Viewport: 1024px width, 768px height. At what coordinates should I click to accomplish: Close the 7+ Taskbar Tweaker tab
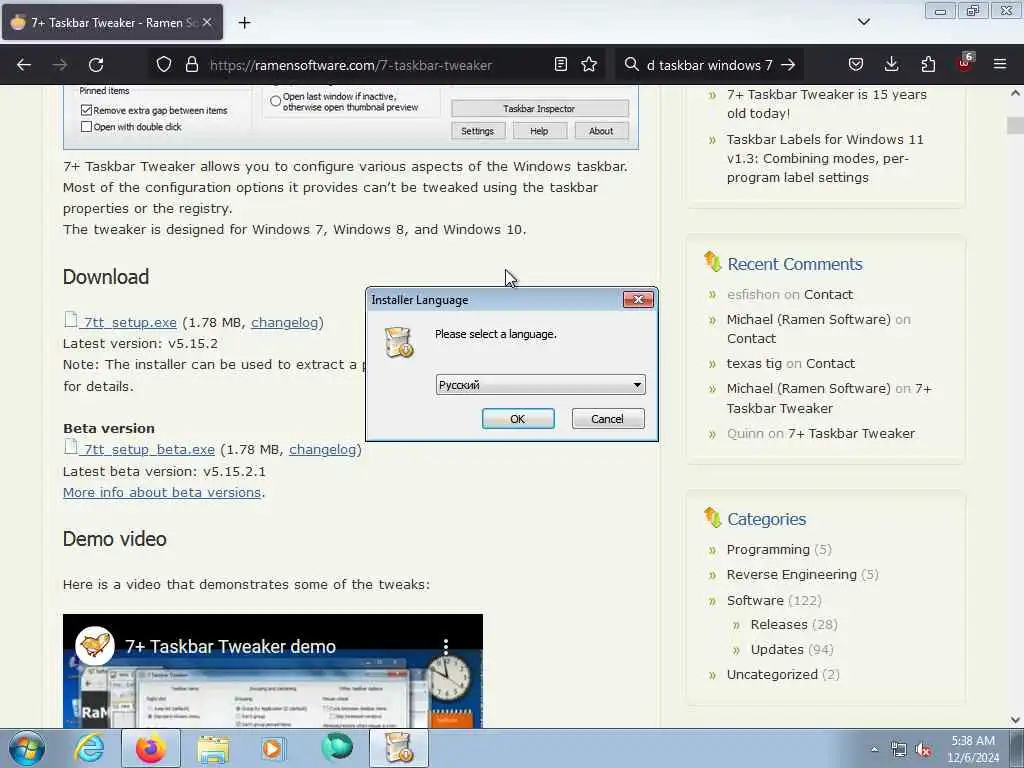tap(207, 22)
